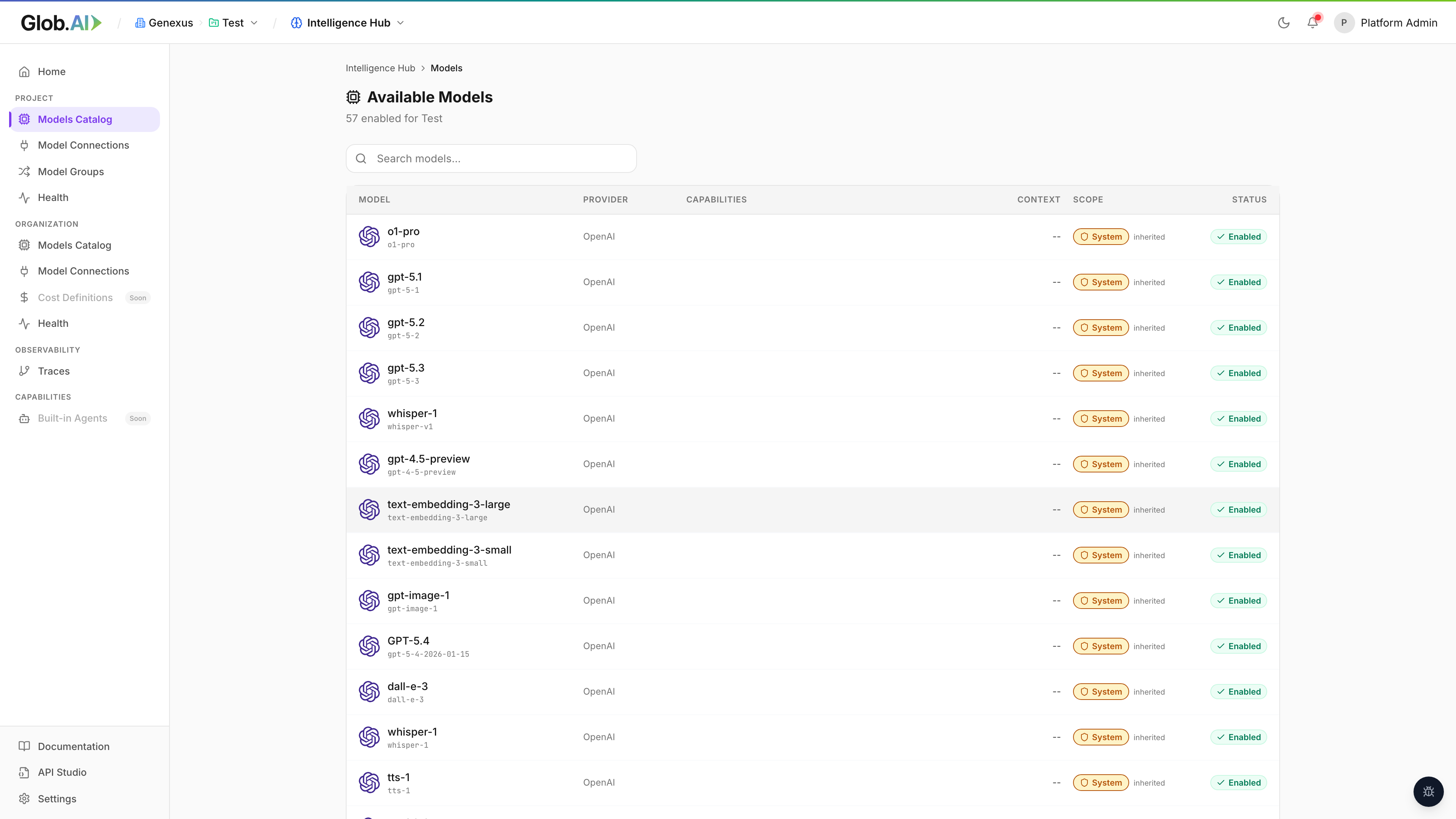
Task: Open the Genexus organization breadcrumb
Action: (164, 23)
